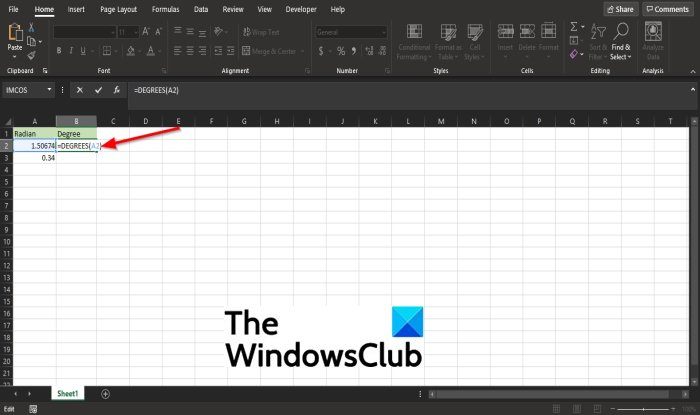
Task: Open the File tab
Action: click(x=13, y=9)
